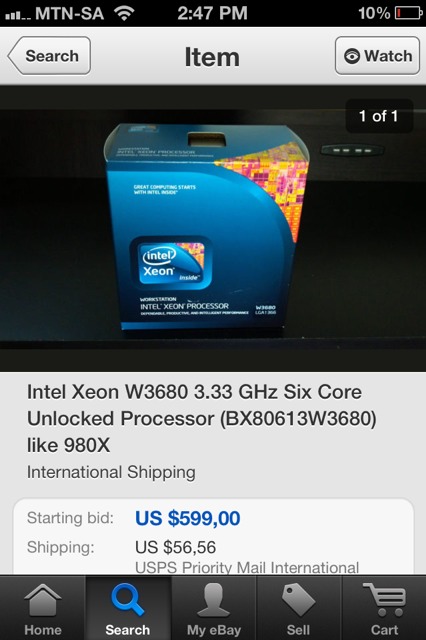
Task: Click the eye icon on Watch button
Action: (x=352, y=56)
